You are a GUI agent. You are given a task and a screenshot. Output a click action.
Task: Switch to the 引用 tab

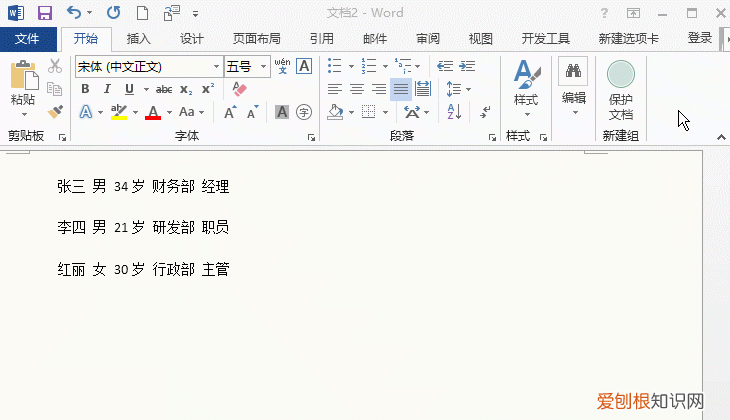point(322,39)
